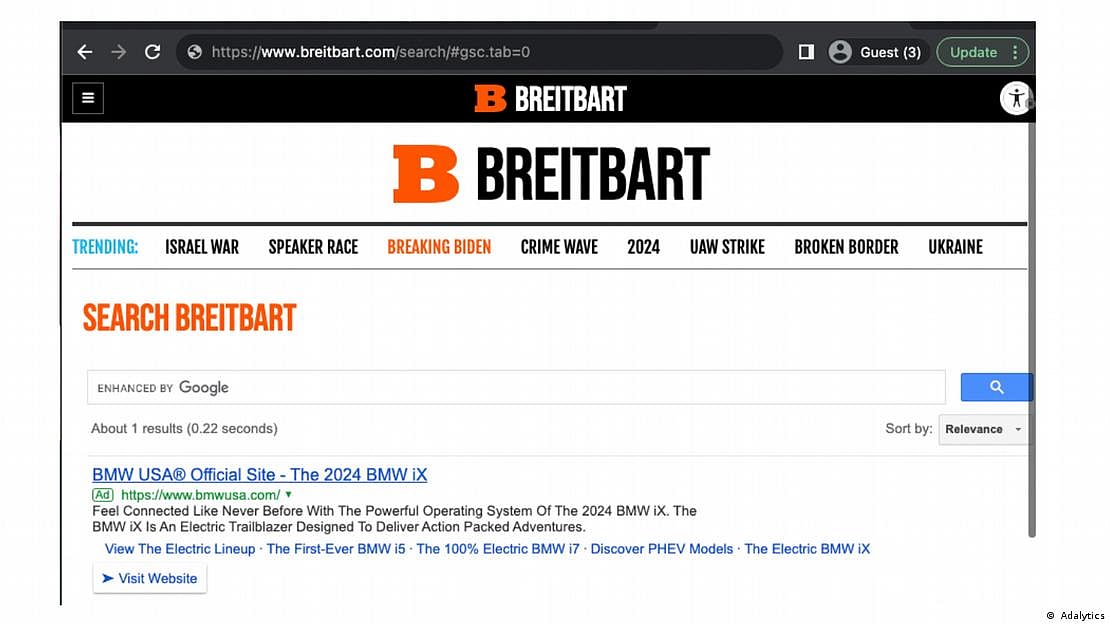The image size is (1110, 624).
Task: Click the large Breitbart logo banner
Action: click(551, 174)
